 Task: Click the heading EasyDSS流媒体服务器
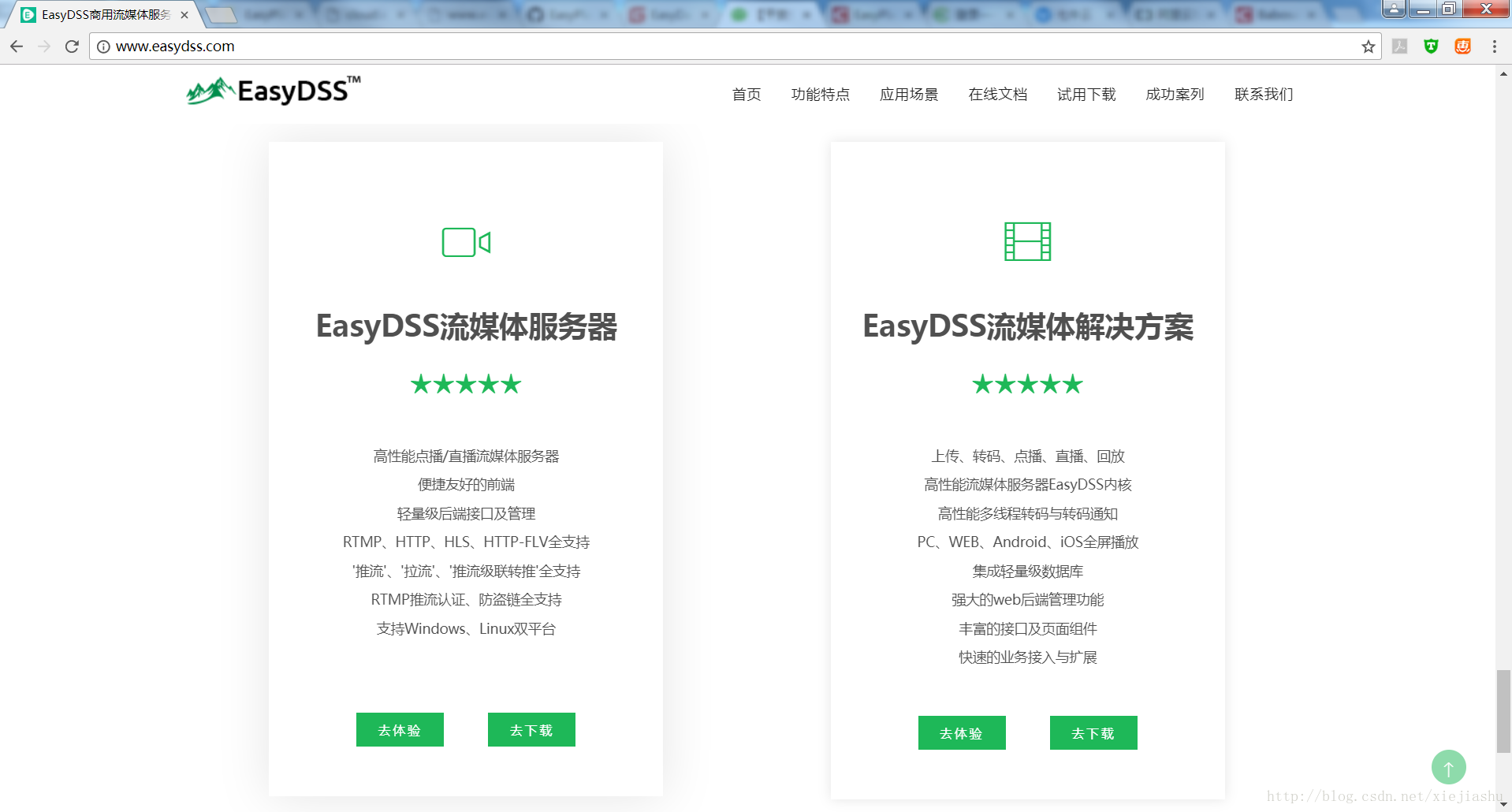[x=466, y=326]
